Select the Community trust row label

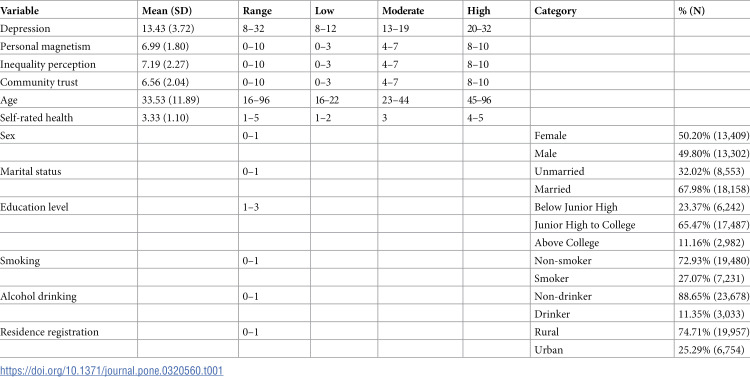[39, 82]
